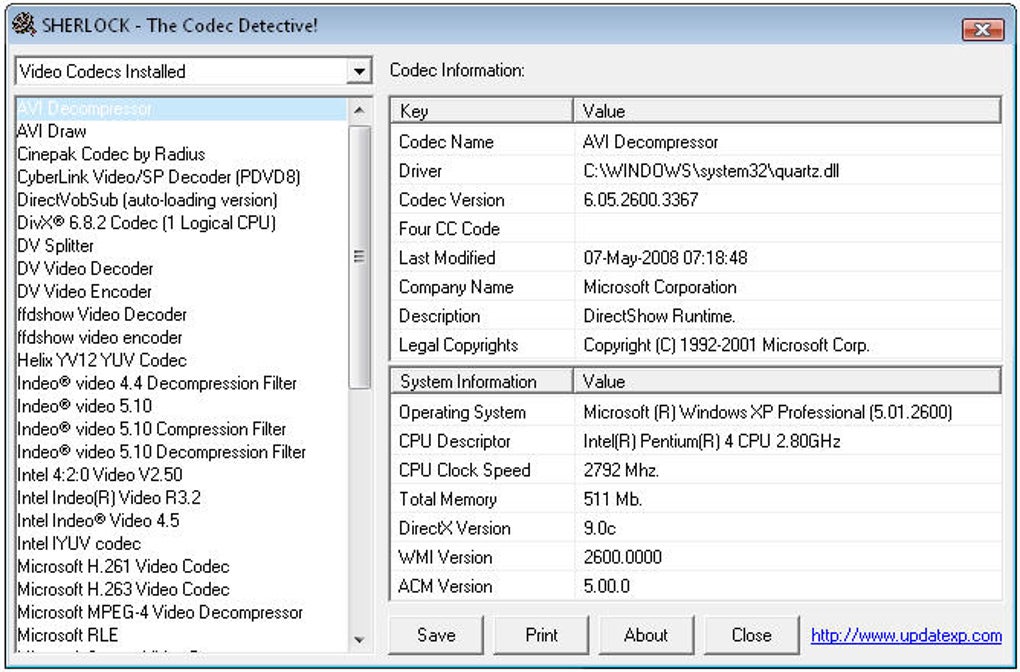Click the Save button
The width and height of the screenshot is (1020, 672).
(436, 634)
